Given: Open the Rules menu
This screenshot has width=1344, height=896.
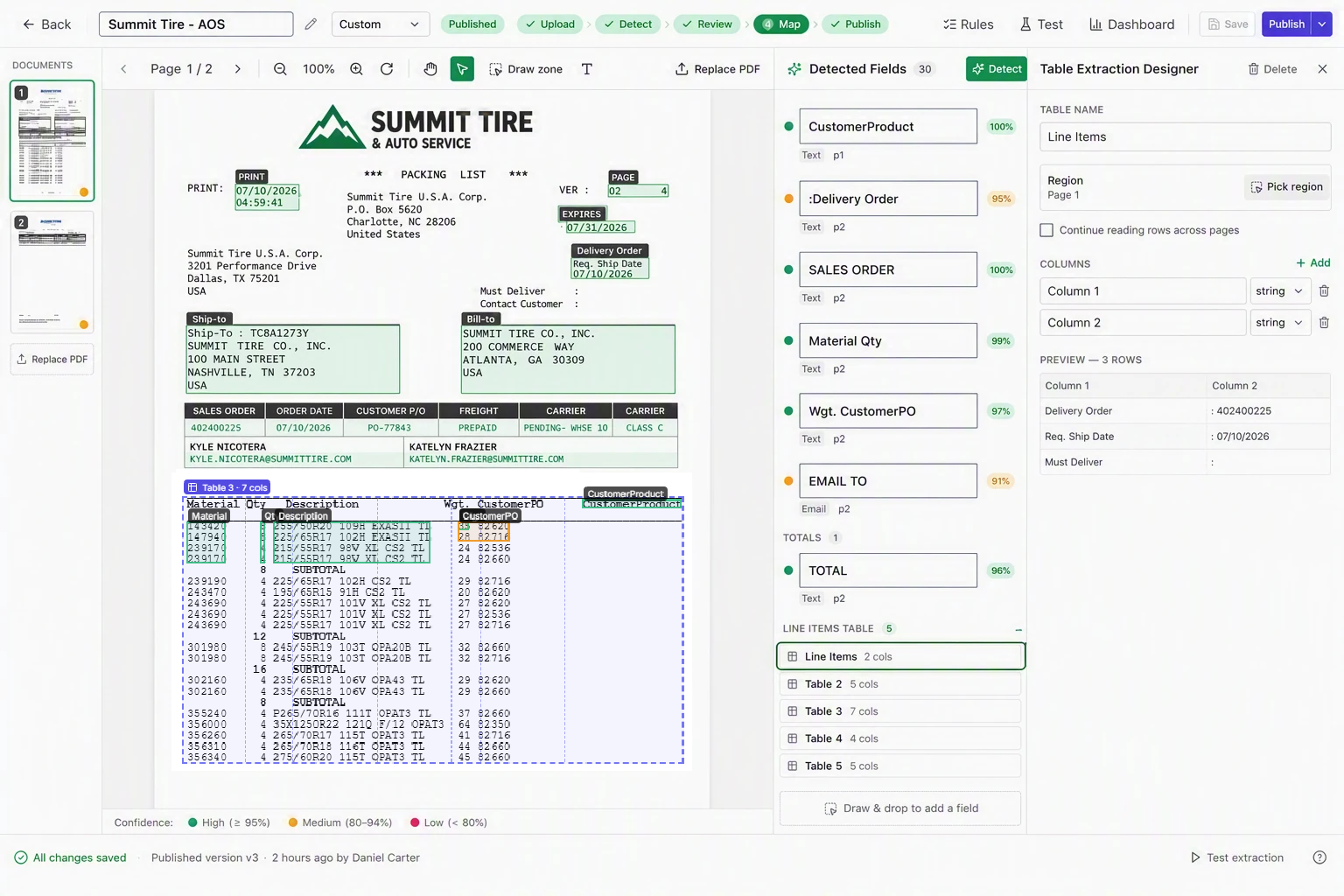Looking at the screenshot, I should 969,24.
